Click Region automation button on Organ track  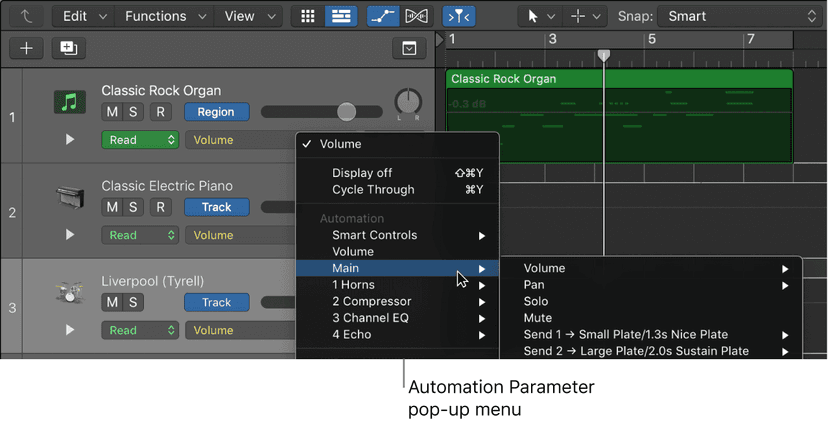click(217, 112)
